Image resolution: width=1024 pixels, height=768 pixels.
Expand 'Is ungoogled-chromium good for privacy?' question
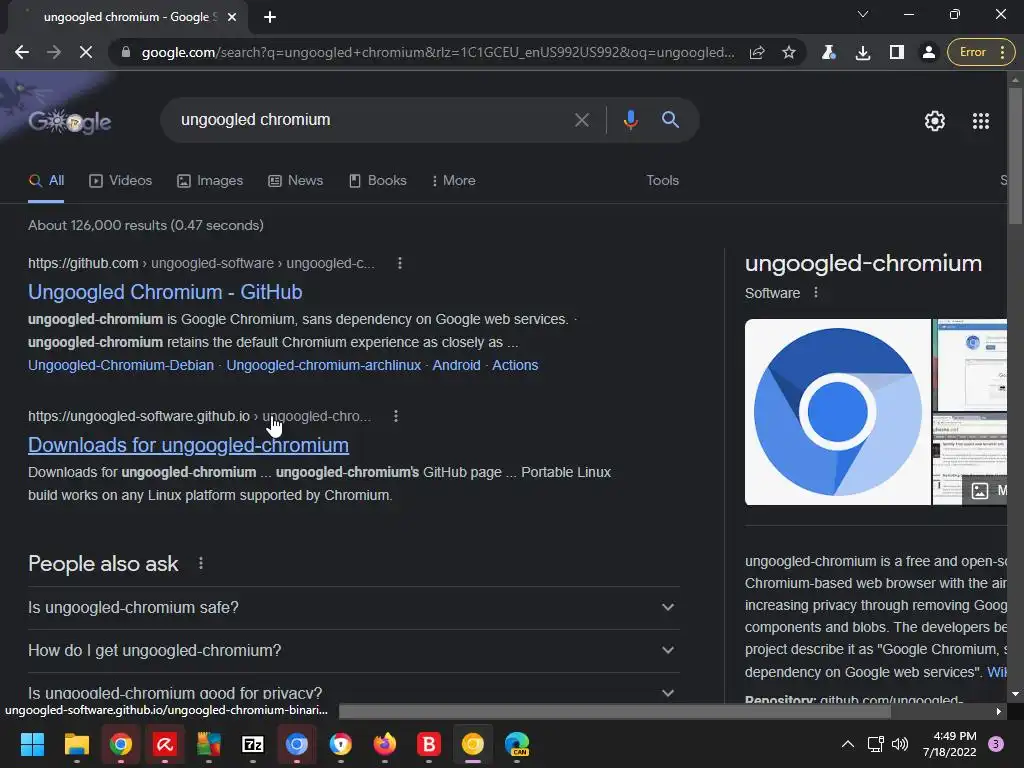pyautogui.click(x=353, y=692)
